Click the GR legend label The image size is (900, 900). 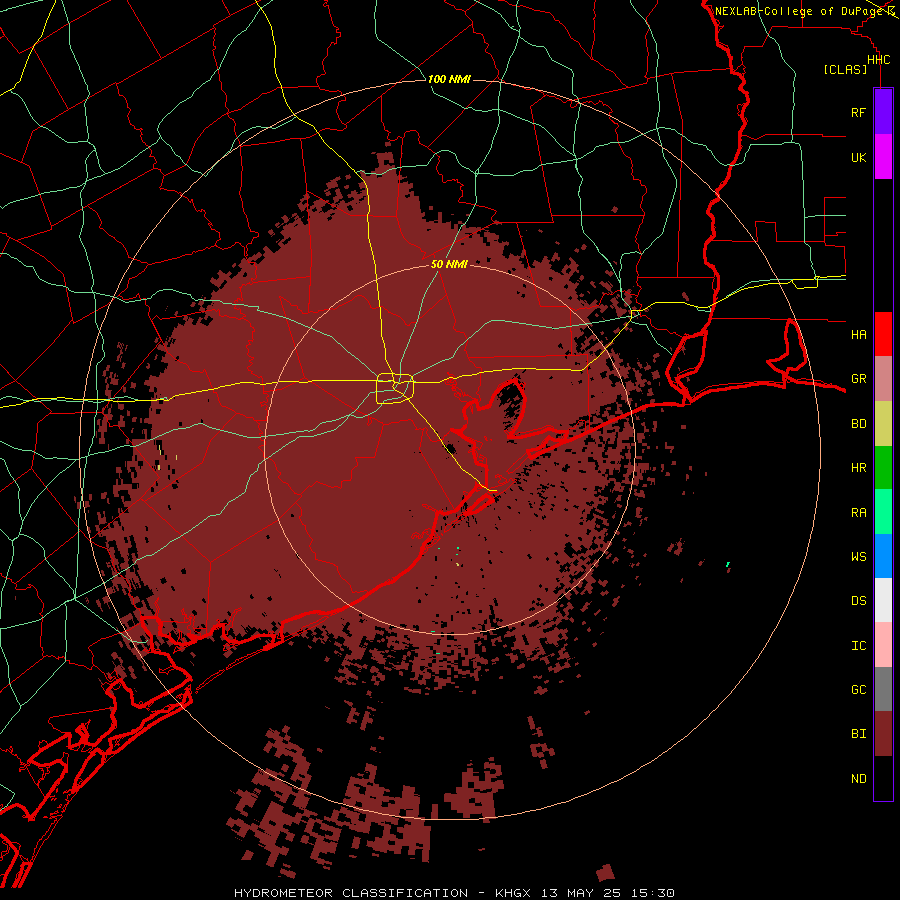click(859, 379)
